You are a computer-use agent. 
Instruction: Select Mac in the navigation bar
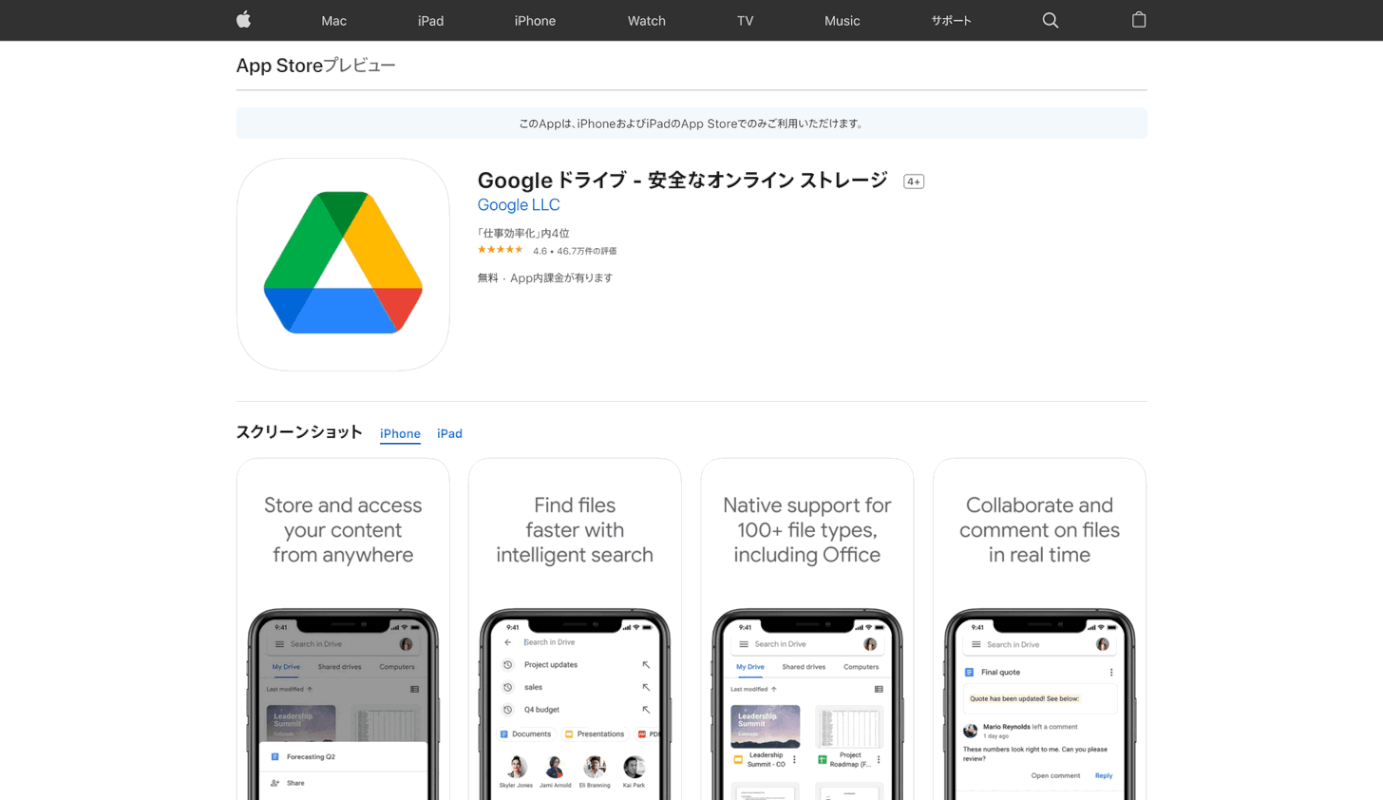[x=333, y=20]
